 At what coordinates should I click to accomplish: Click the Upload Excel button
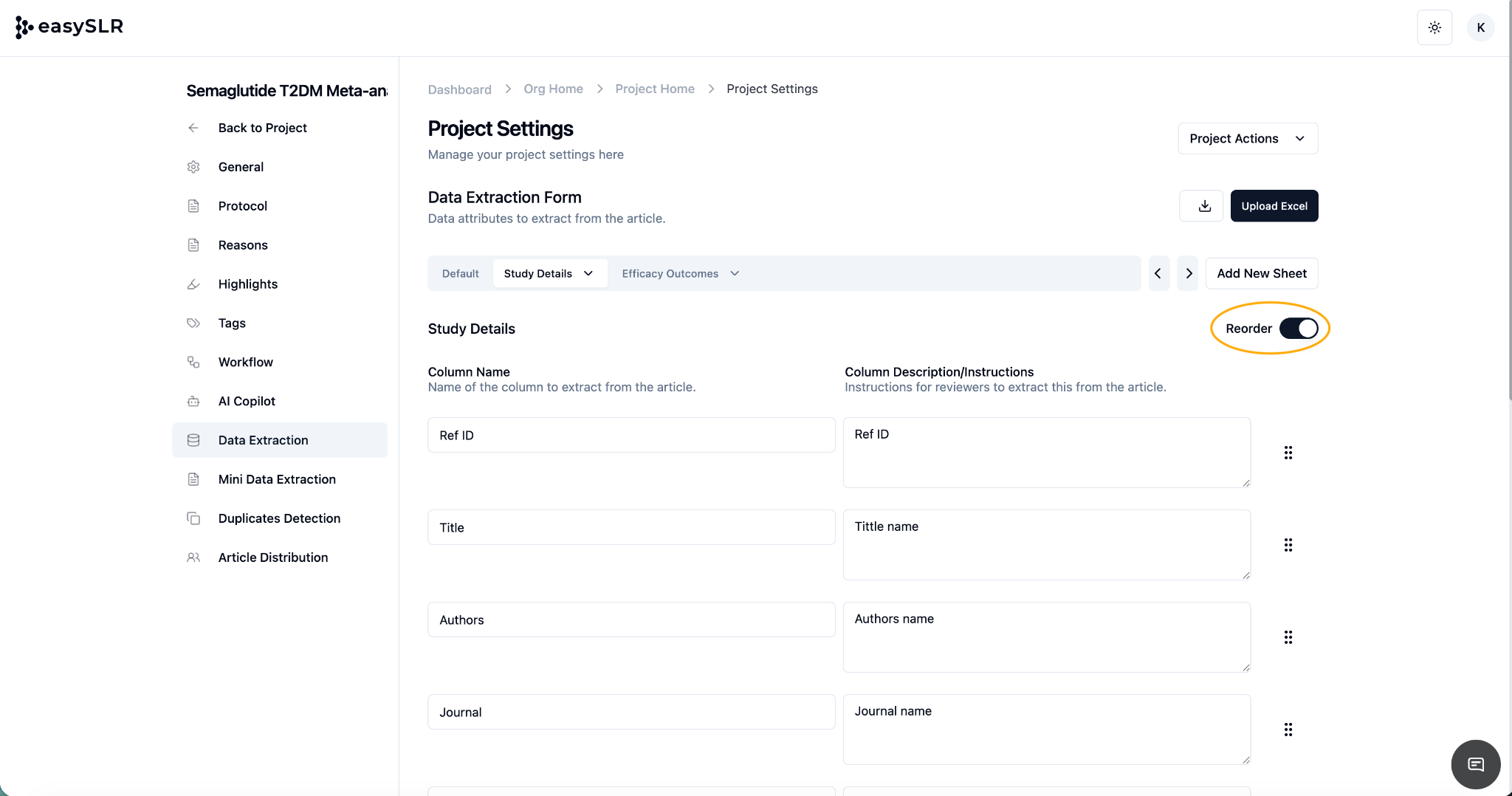[1274, 206]
